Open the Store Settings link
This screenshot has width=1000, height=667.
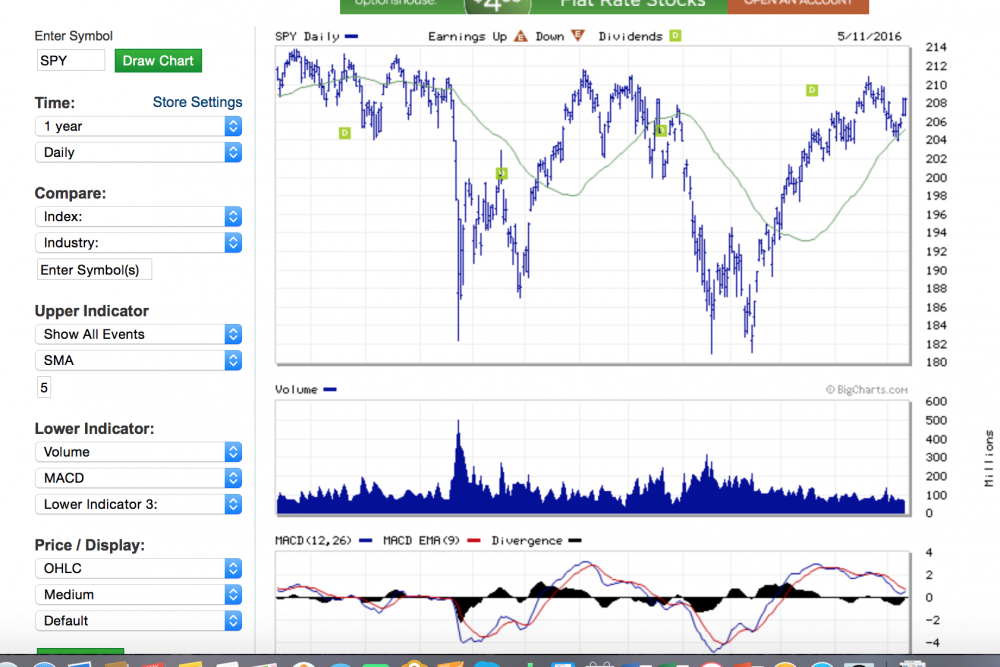[x=197, y=102]
